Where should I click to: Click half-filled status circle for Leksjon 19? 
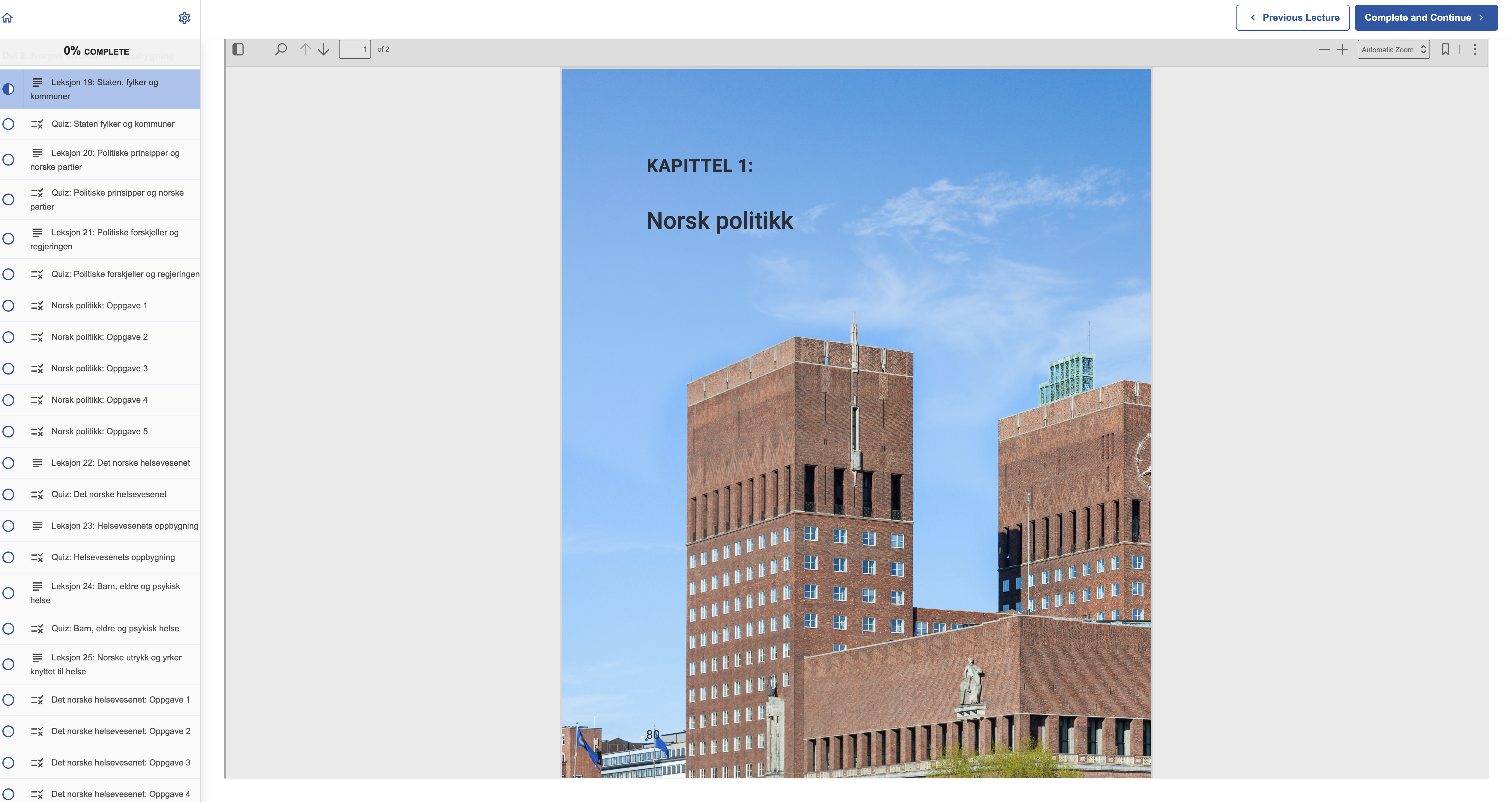(8, 89)
